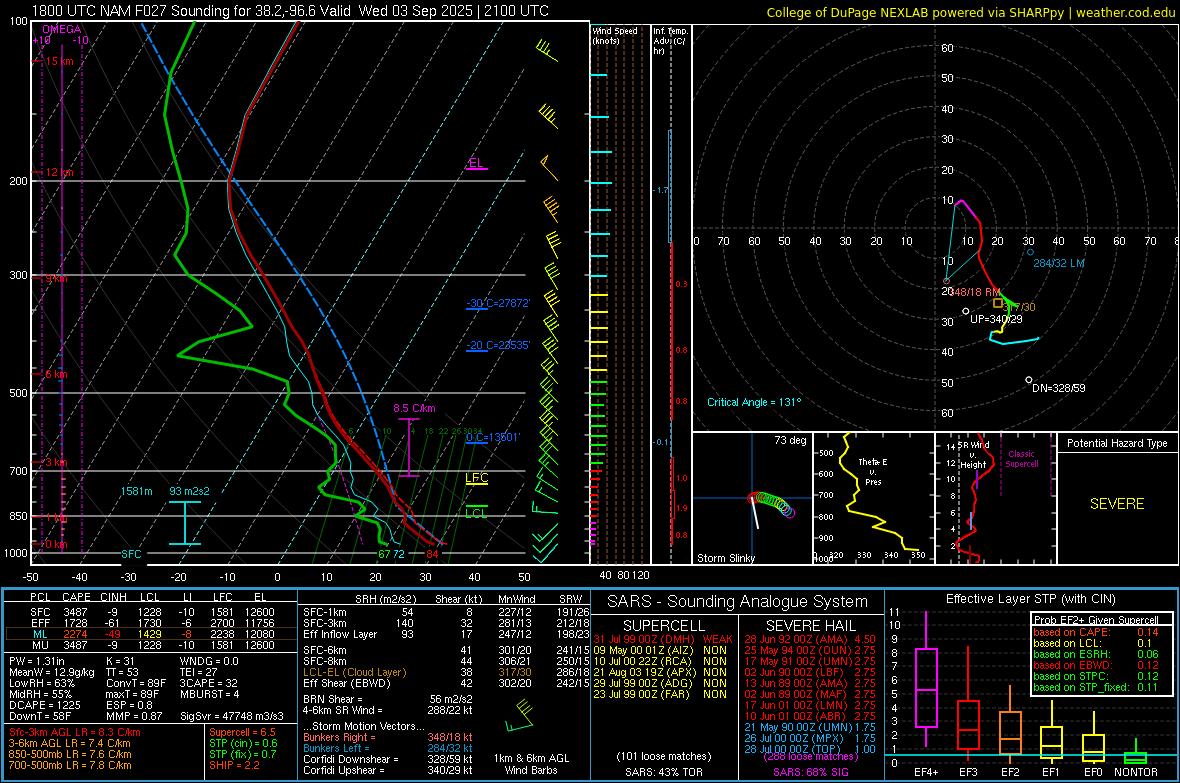Click the LCL-EL (Cloud Layer) row
The height and width of the screenshot is (783, 1180).
pos(446,672)
